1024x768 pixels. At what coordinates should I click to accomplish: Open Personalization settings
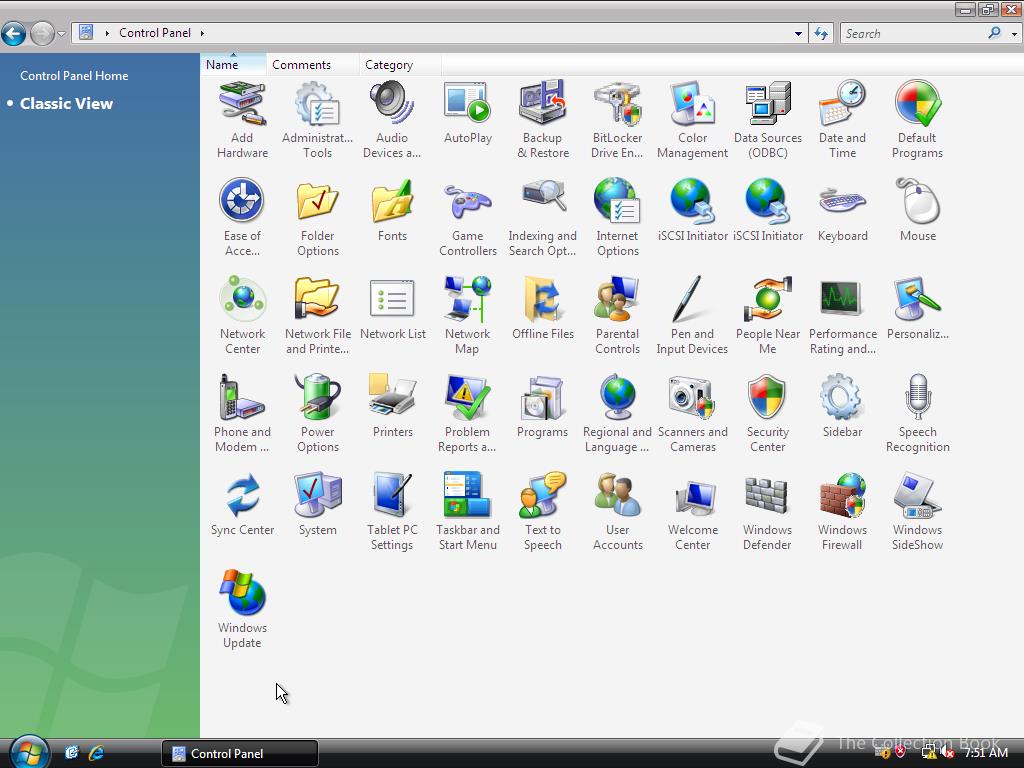[918, 308]
